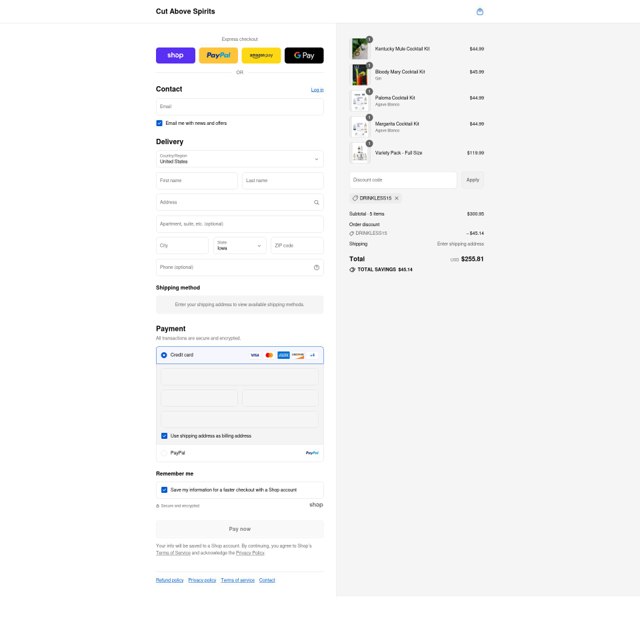Viewport: 640px width, 623px height.
Task: Click the card expiration date field
Action: (199, 398)
